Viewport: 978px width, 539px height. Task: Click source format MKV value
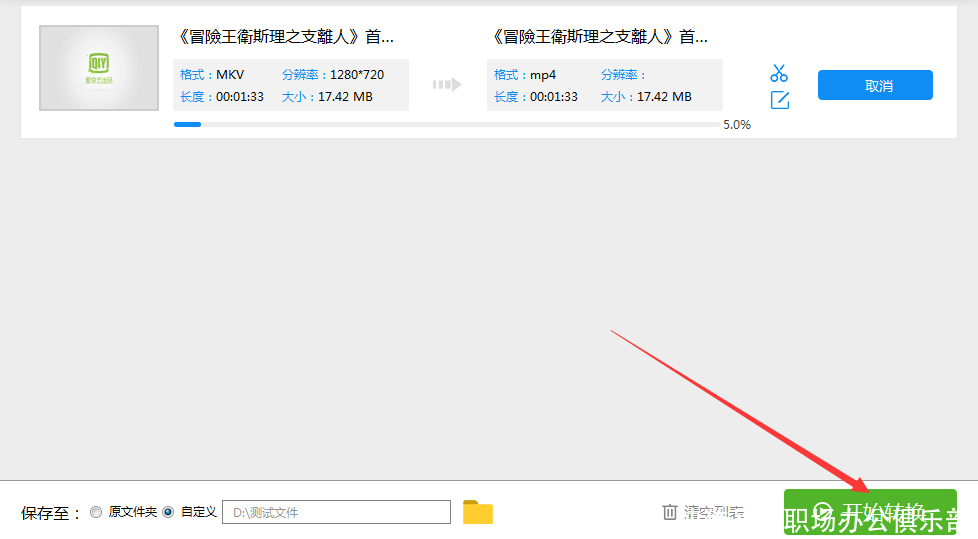pyautogui.click(x=230, y=75)
